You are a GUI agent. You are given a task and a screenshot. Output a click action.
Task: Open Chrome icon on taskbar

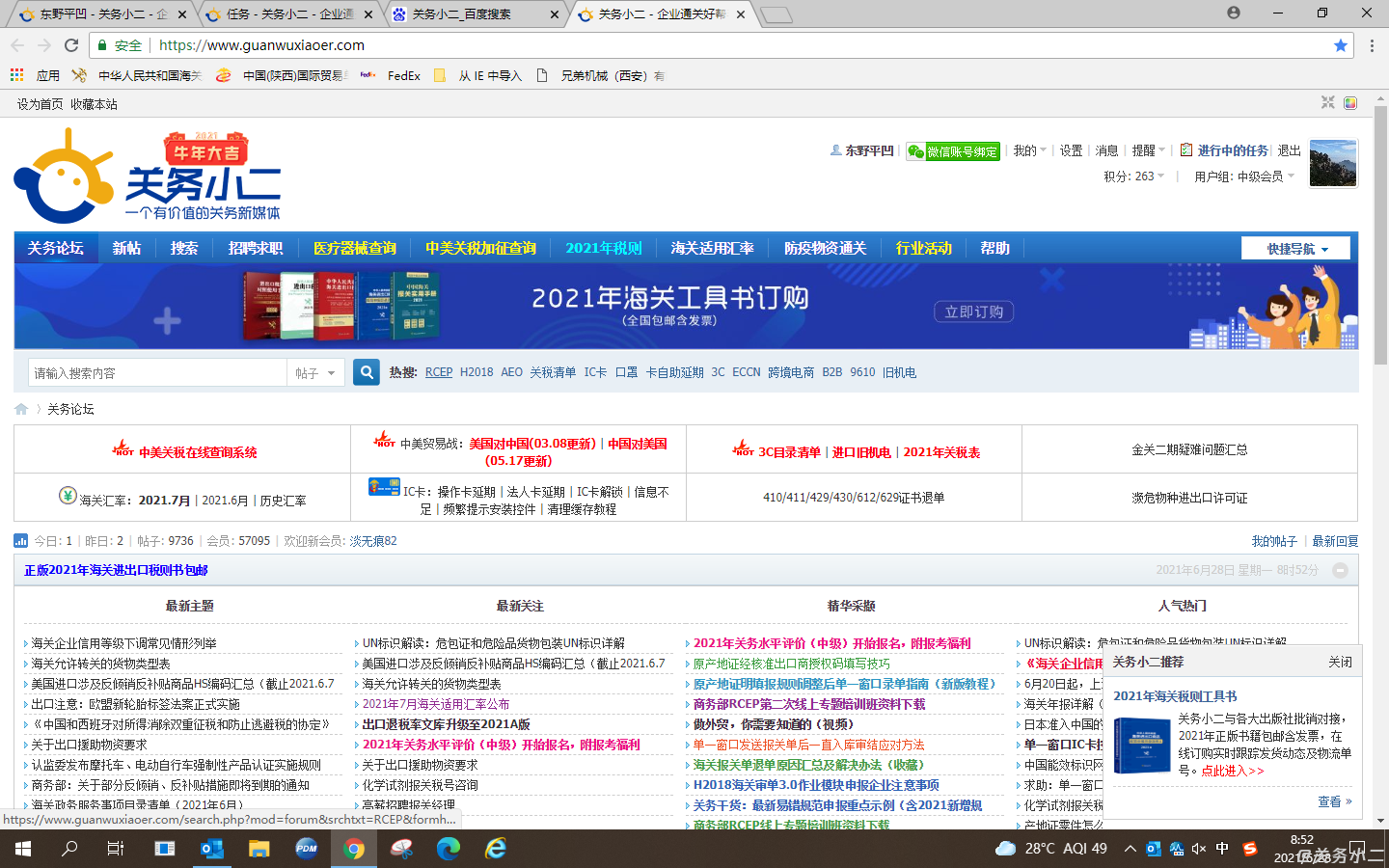coord(354,849)
